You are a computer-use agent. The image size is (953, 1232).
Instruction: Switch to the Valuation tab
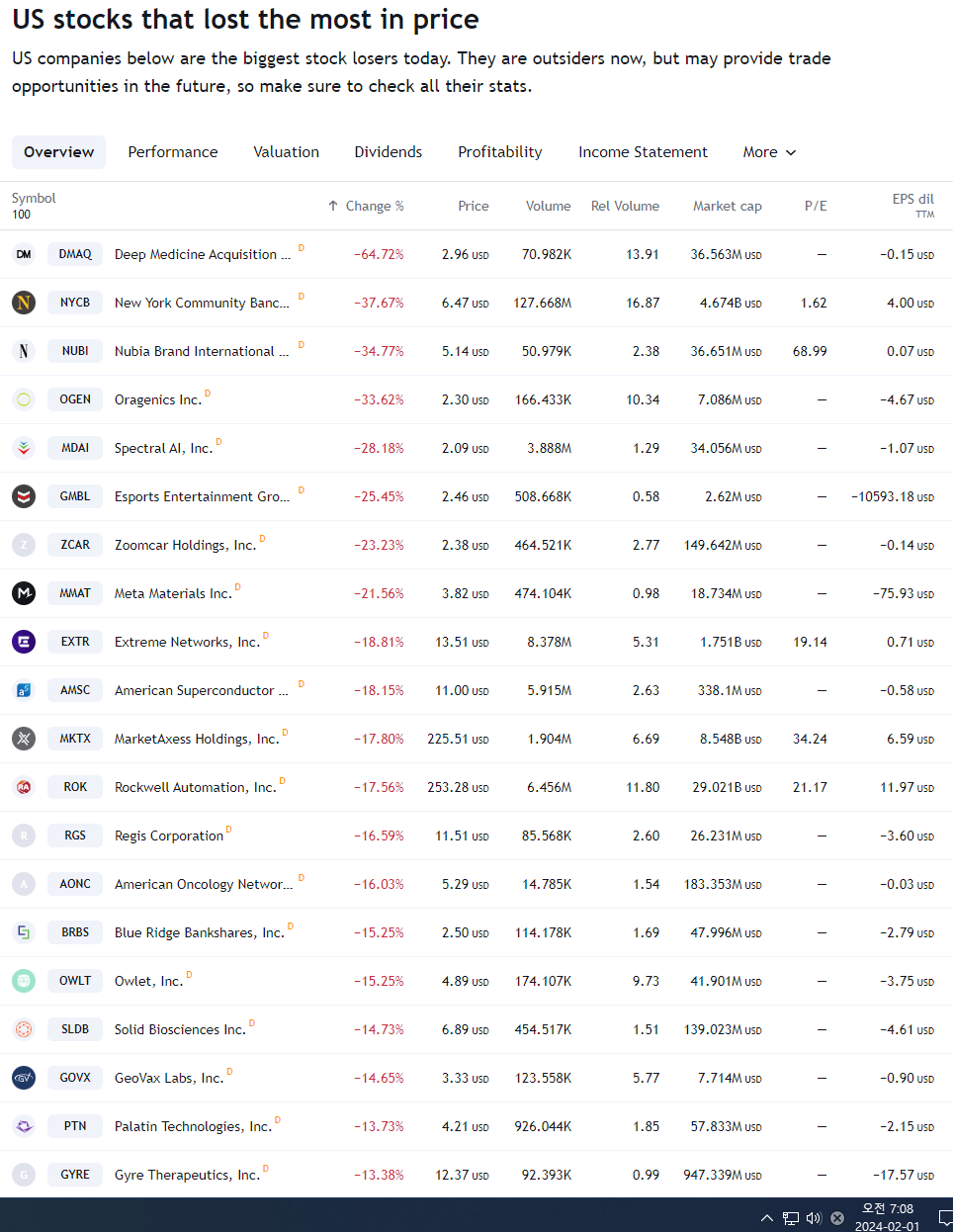tap(287, 152)
